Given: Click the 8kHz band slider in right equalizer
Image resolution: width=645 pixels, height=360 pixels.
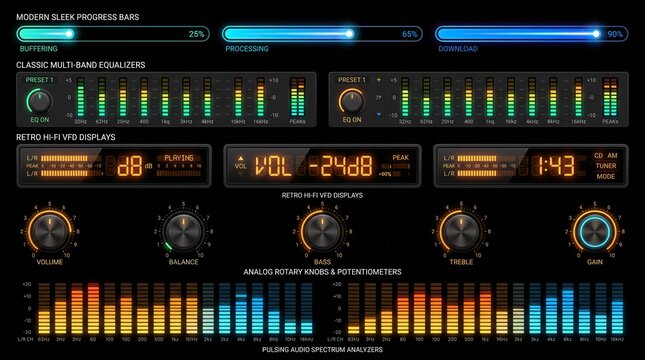Looking at the screenshot, I should tap(553, 97).
